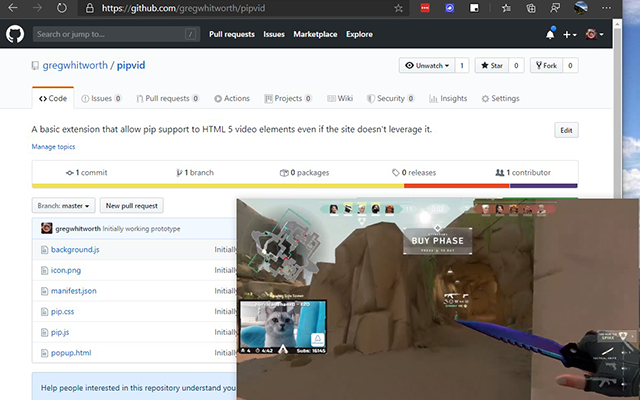Viewport: 640px width, 400px height.
Task: Switch to the Wiki tab
Action: pos(340,98)
